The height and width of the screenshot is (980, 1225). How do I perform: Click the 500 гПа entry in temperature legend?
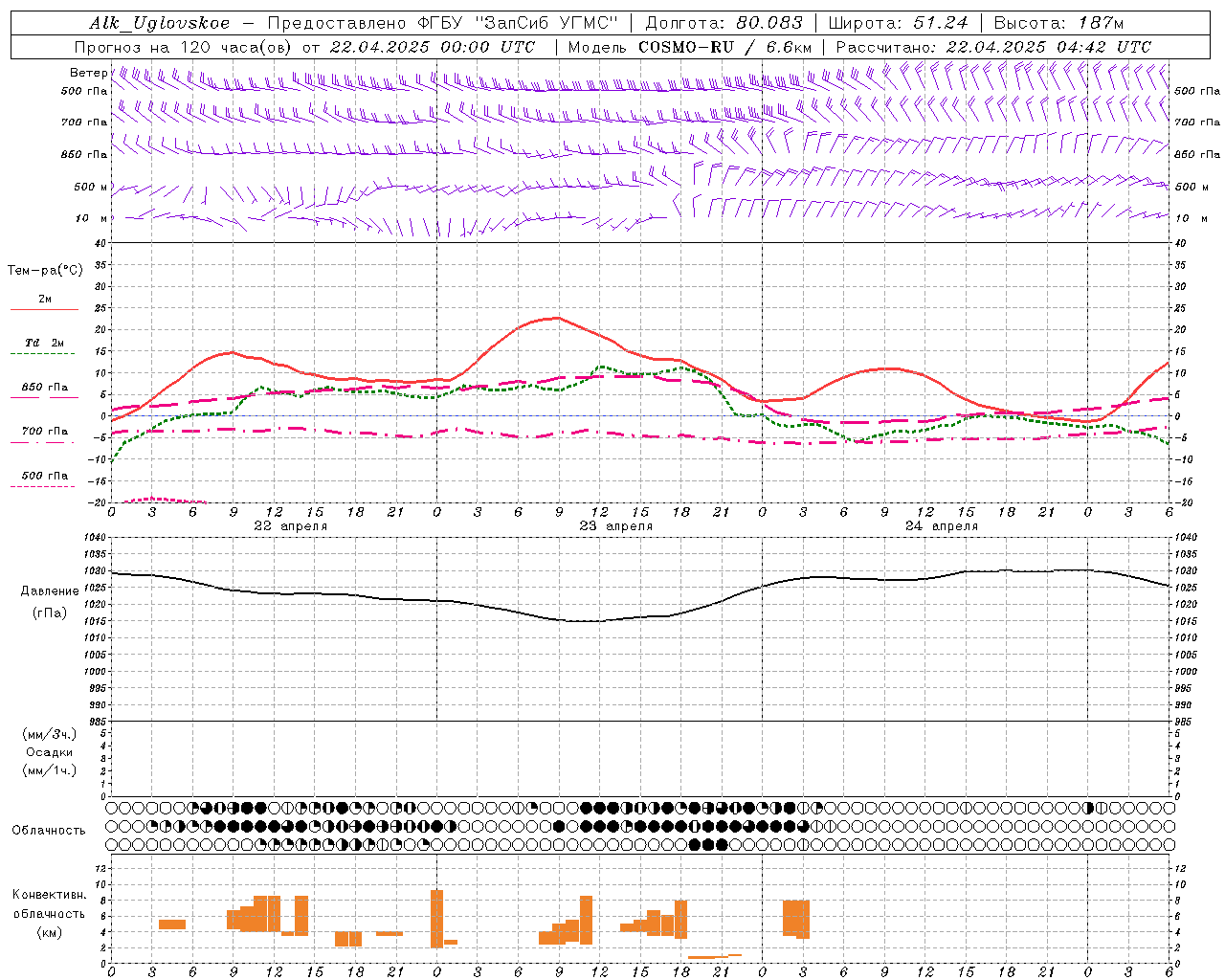pyautogui.click(x=45, y=476)
